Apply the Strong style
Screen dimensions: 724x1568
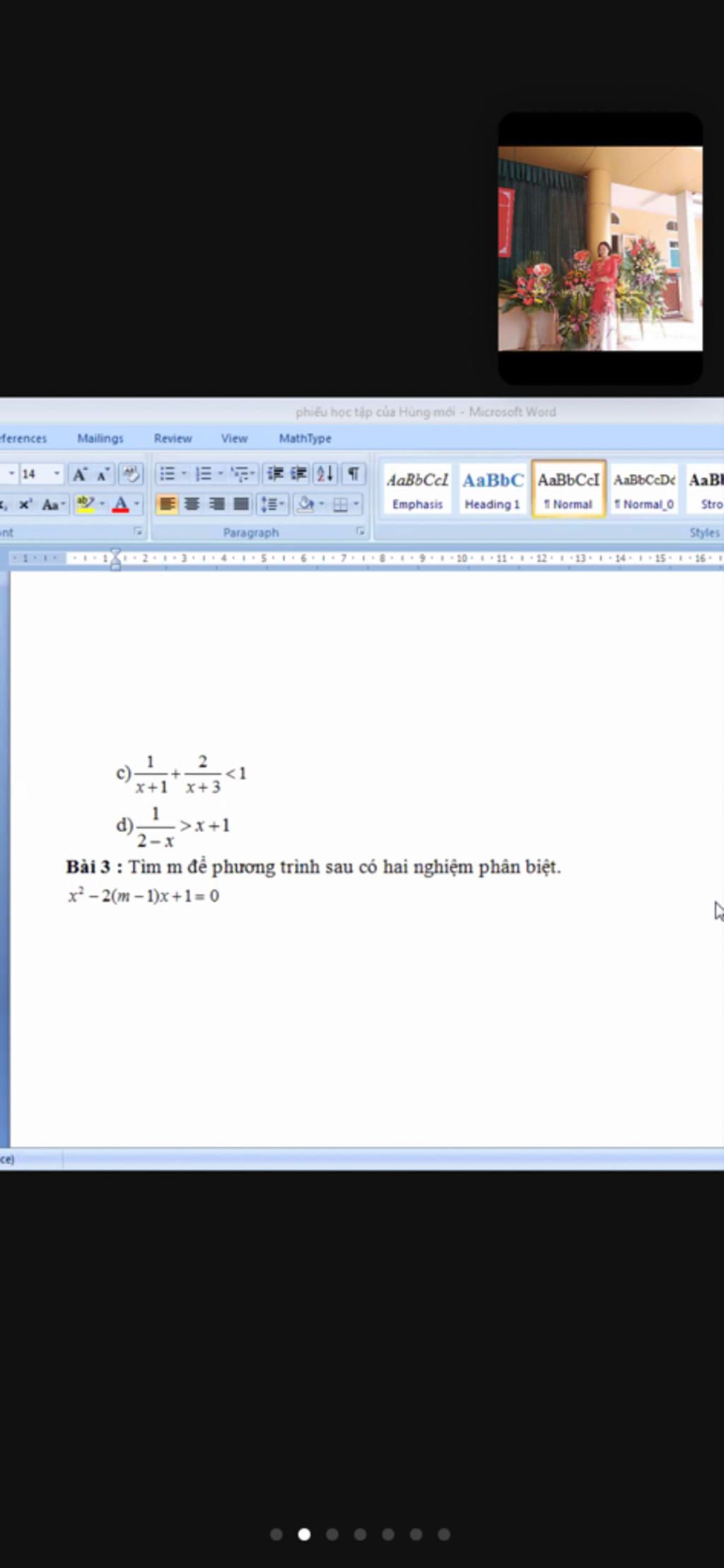pyautogui.click(x=705, y=489)
